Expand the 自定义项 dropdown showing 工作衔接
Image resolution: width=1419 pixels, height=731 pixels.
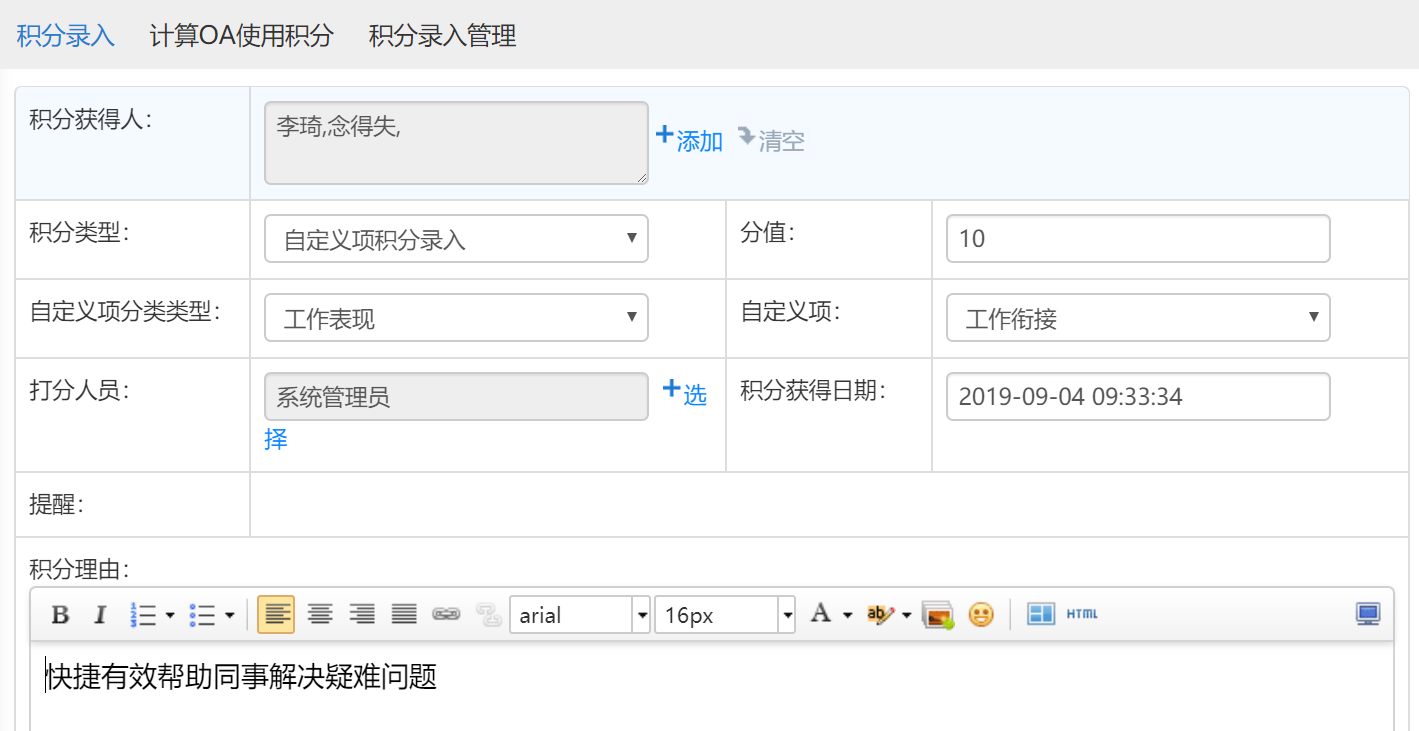1138,319
